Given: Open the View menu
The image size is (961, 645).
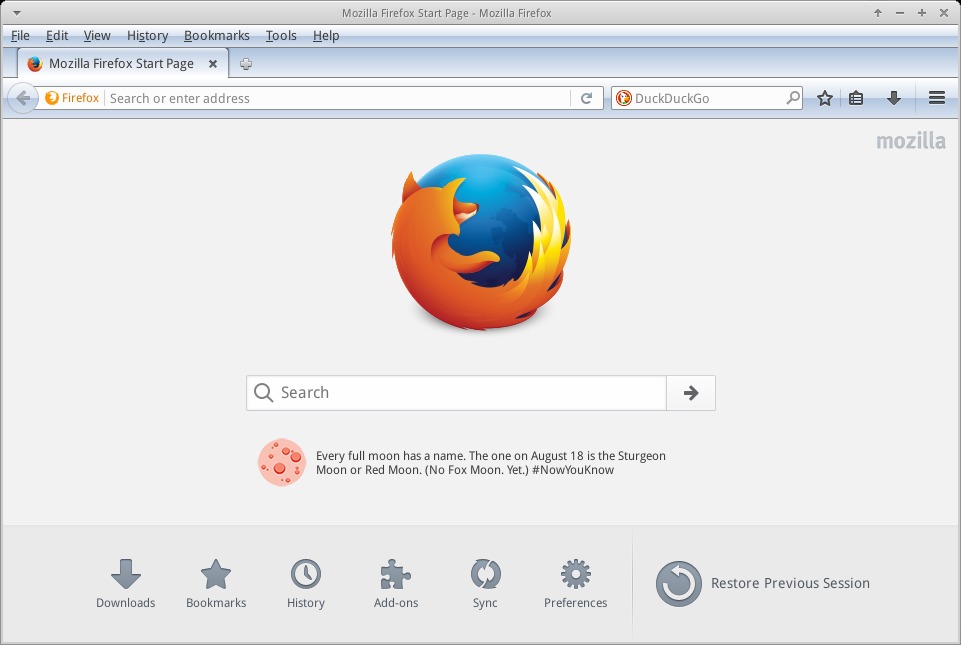Looking at the screenshot, I should point(97,36).
